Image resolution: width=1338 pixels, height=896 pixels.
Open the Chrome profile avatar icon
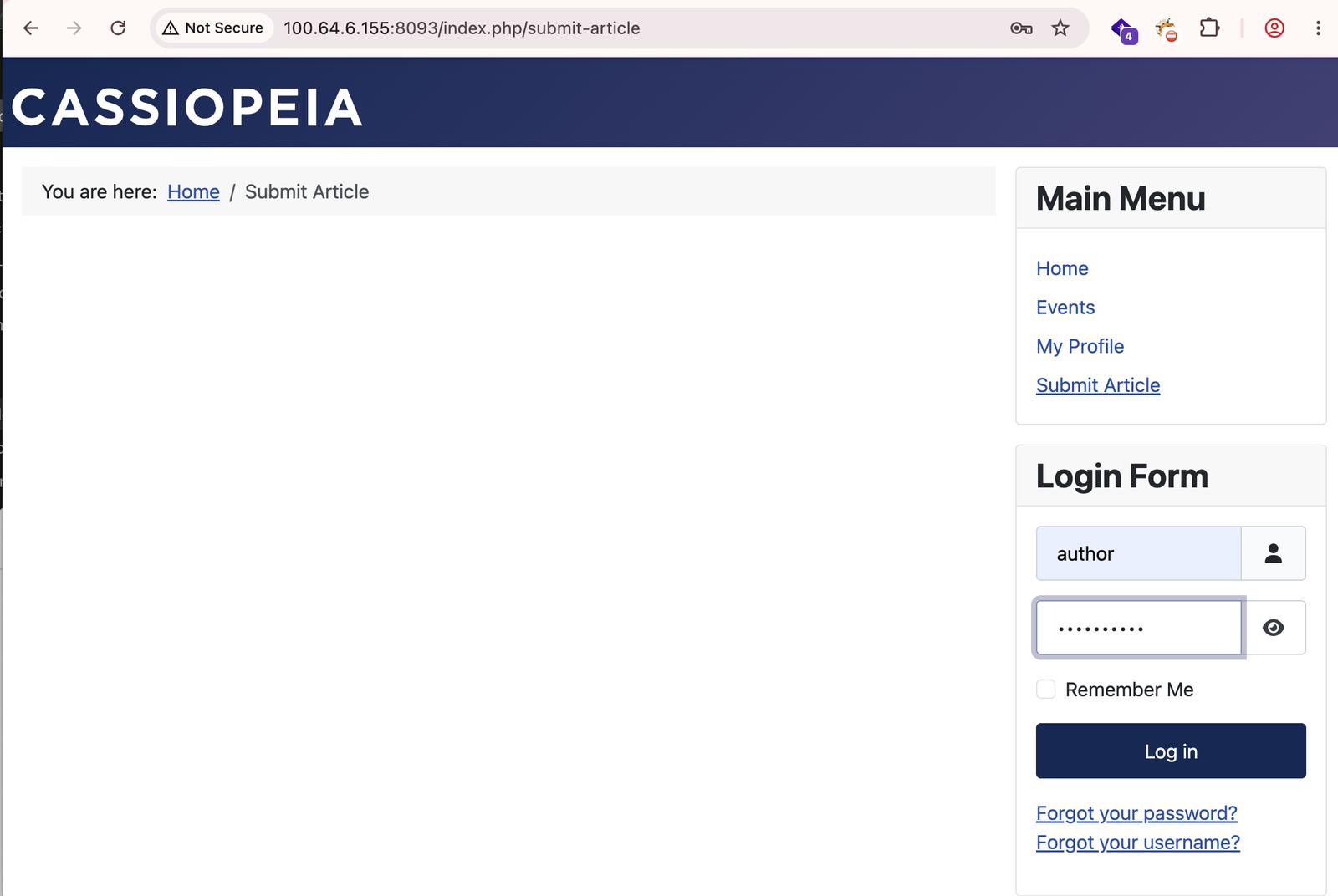[x=1274, y=28]
